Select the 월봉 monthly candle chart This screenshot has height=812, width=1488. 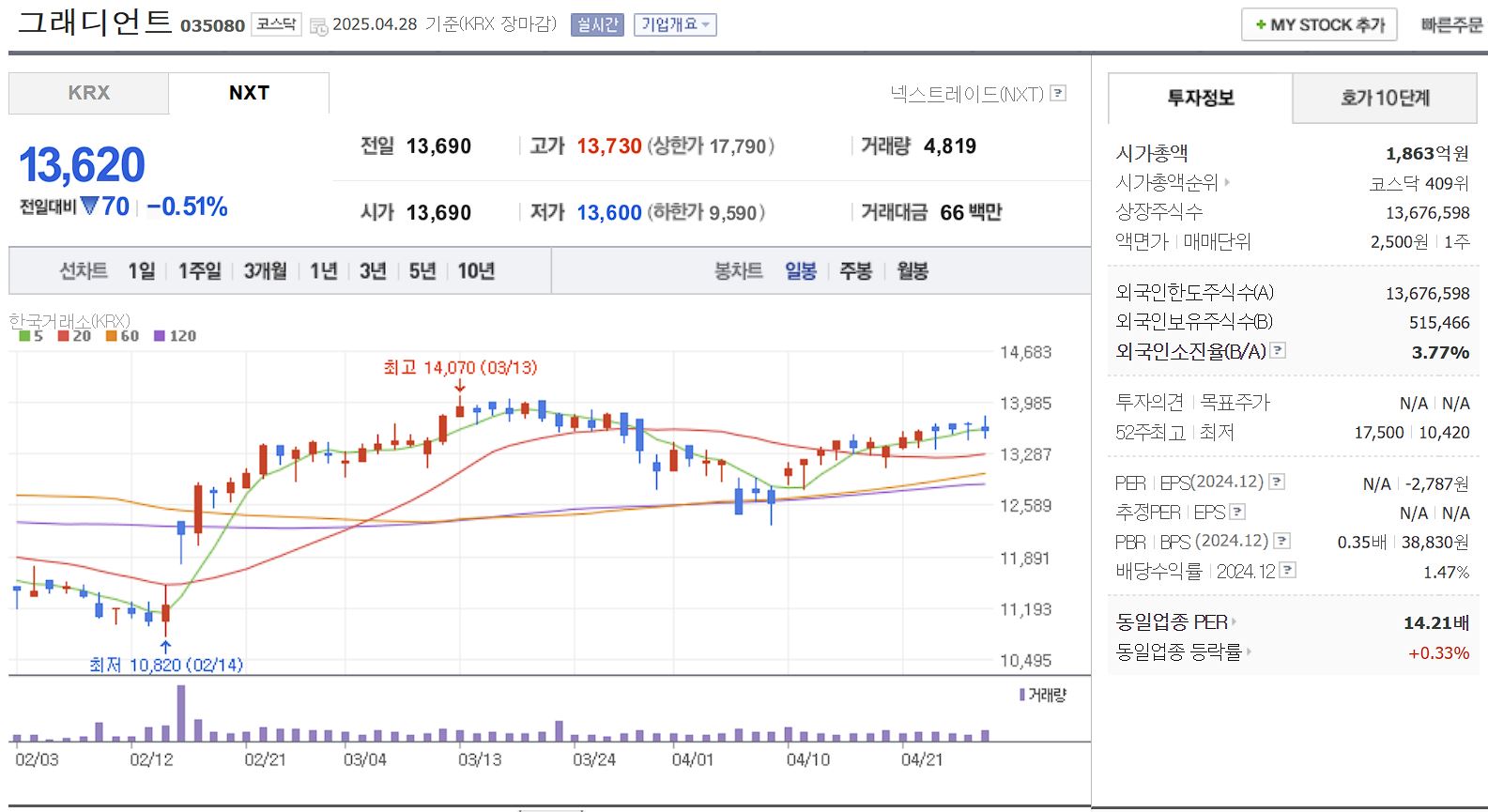(x=912, y=271)
